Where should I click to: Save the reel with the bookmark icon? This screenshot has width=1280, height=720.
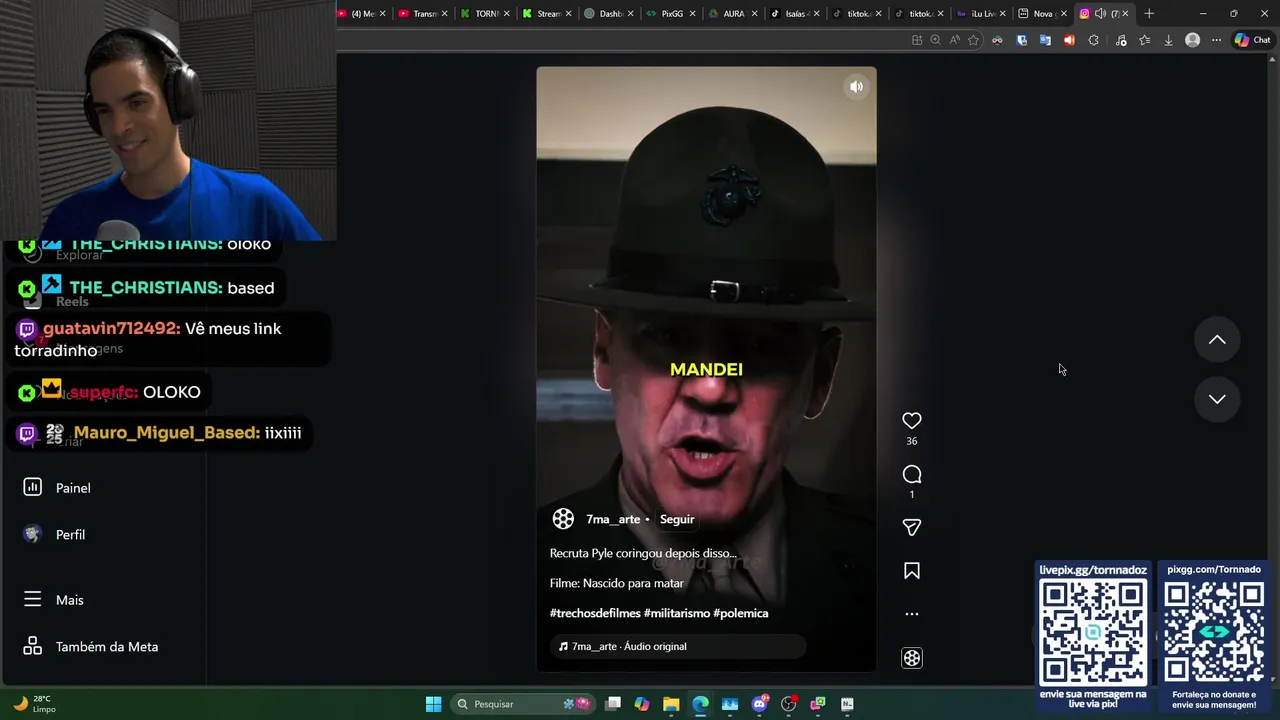pos(911,571)
